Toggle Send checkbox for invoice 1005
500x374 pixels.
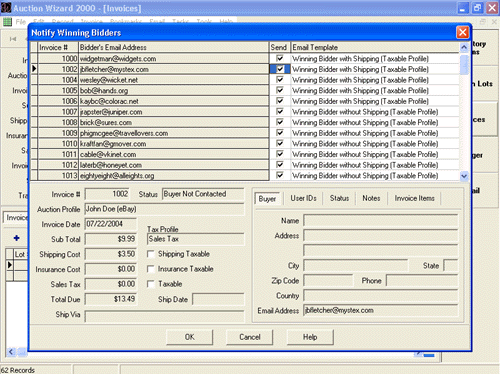tap(280, 90)
